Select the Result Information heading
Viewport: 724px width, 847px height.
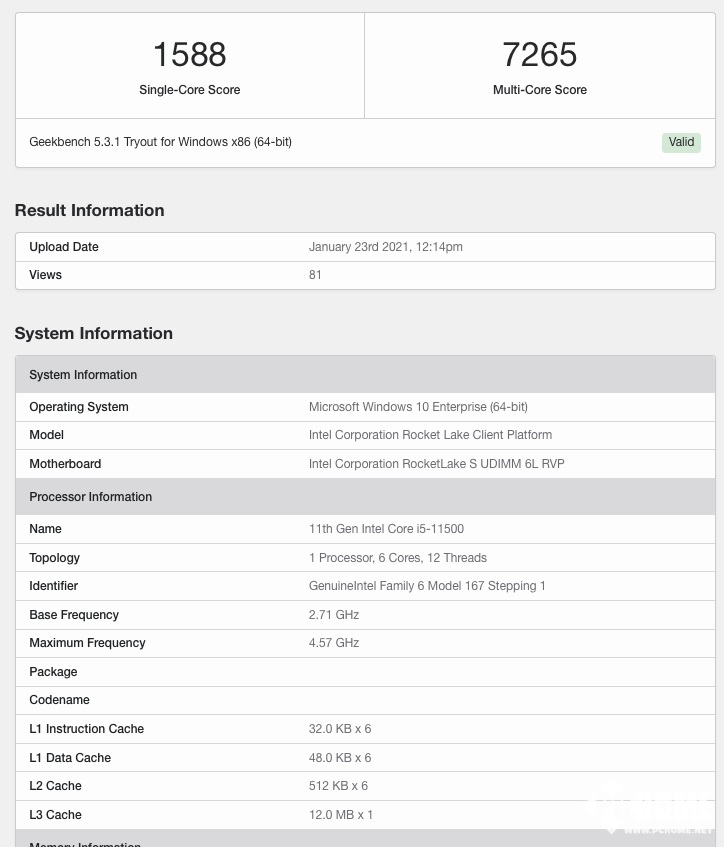click(89, 210)
